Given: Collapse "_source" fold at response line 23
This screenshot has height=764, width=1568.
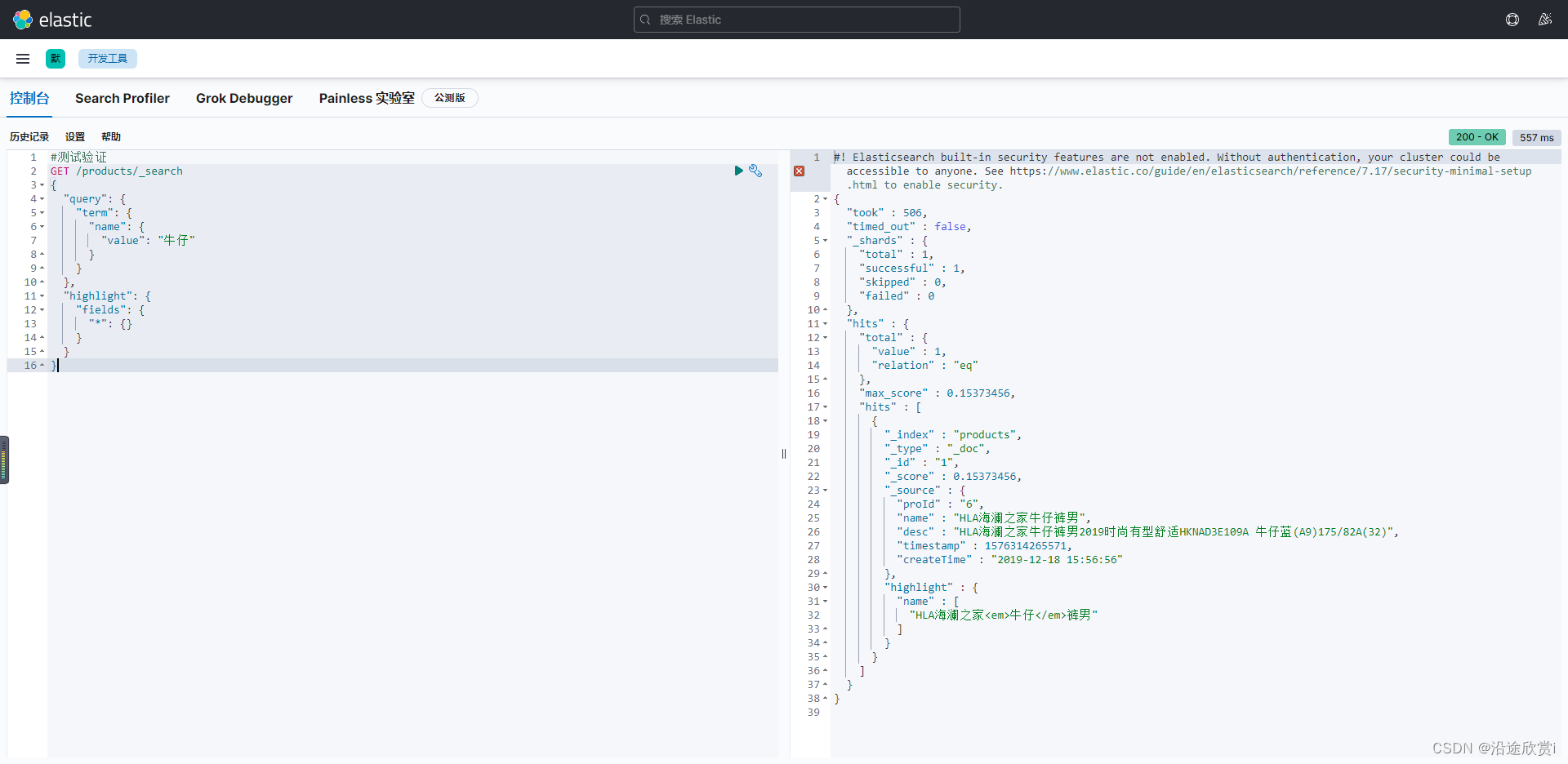Looking at the screenshot, I should [x=826, y=491].
